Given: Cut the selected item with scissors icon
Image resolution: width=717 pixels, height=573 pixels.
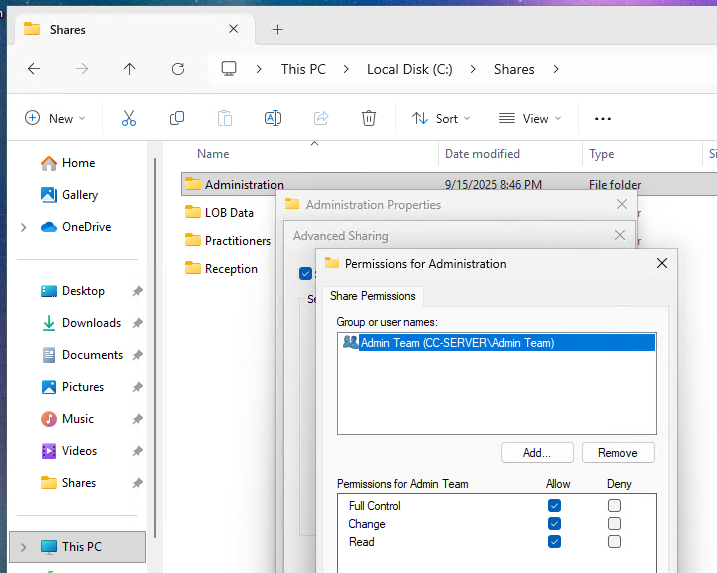Looking at the screenshot, I should tap(129, 118).
